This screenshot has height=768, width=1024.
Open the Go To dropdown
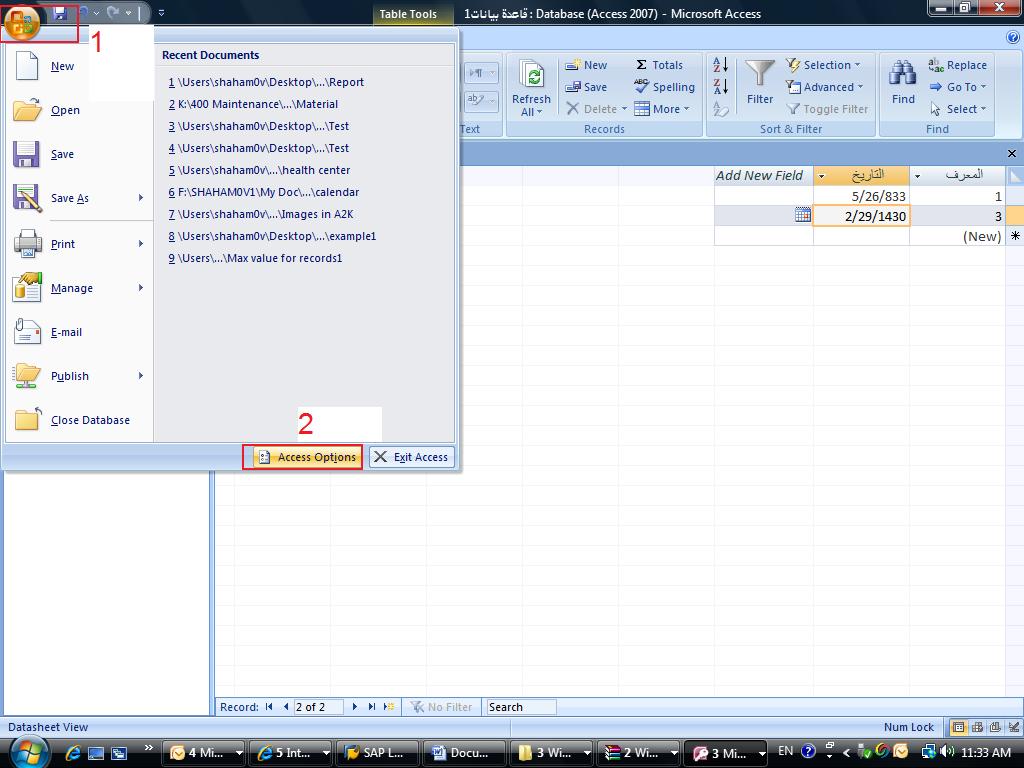[x=957, y=88]
